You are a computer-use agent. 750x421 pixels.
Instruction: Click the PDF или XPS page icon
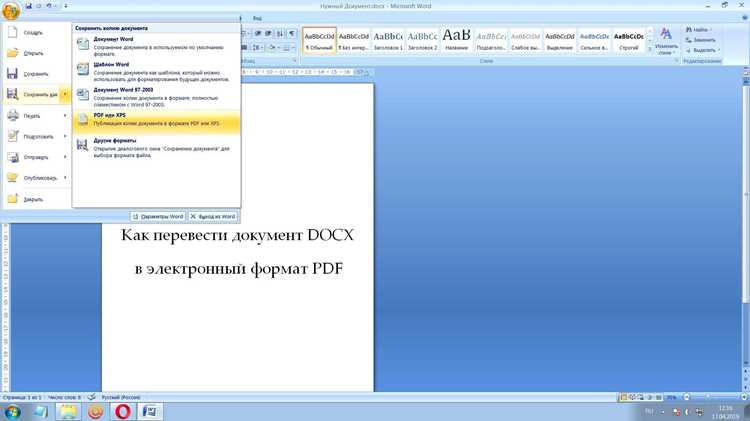coord(83,120)
